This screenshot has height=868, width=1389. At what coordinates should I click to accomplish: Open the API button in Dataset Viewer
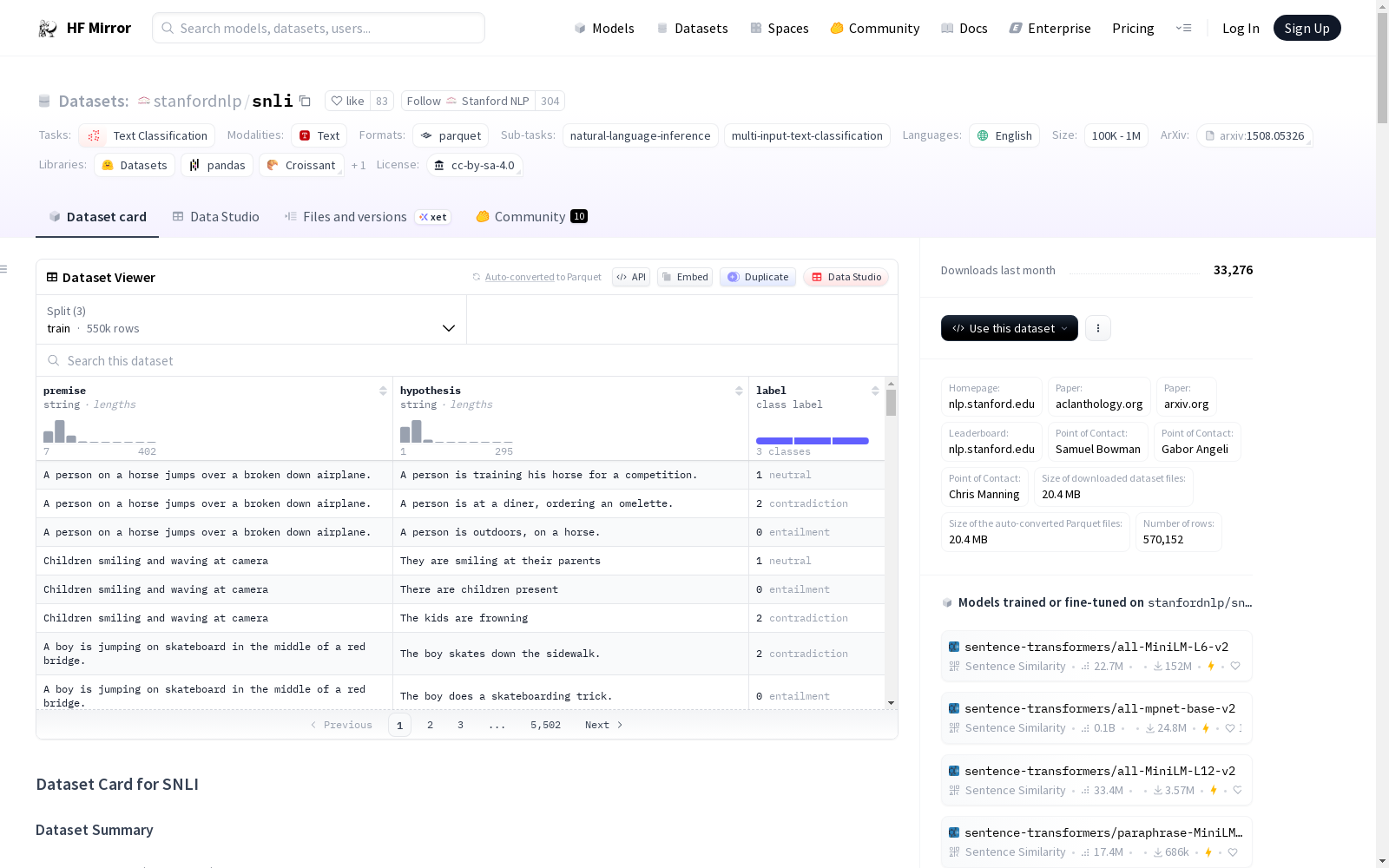631,277
